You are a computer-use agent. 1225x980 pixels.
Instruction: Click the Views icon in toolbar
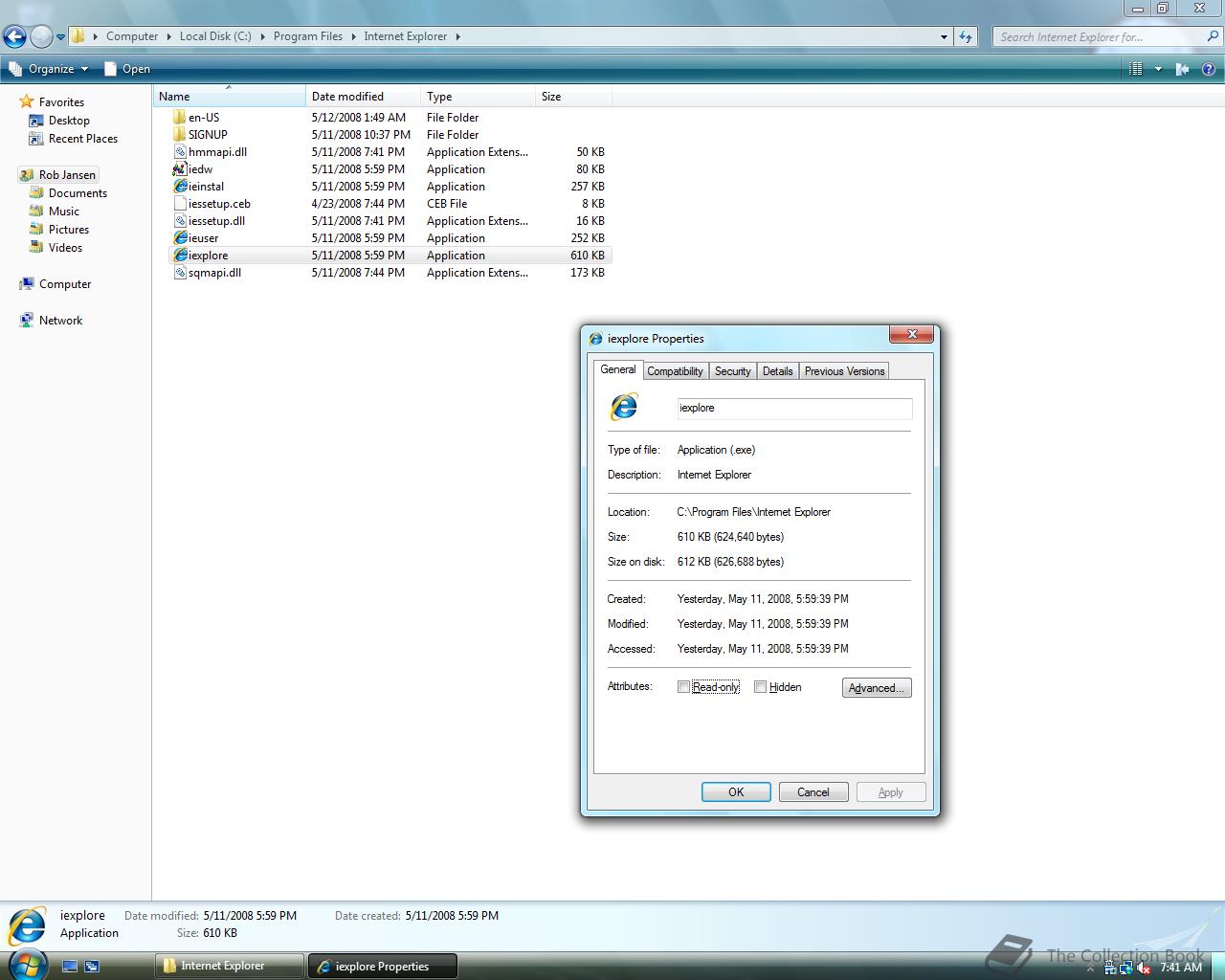click(x=1136, y=69)
